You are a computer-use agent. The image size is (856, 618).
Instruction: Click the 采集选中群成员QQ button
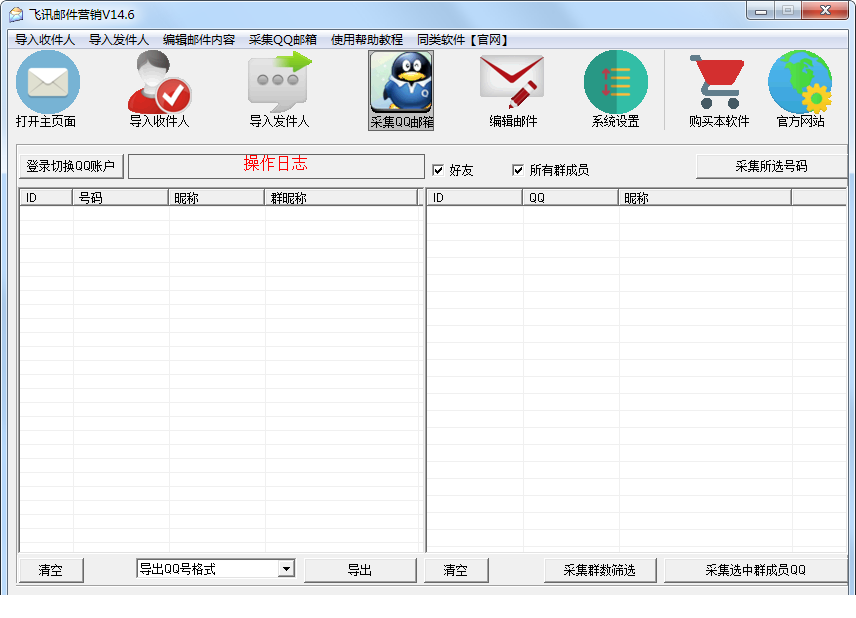pos(756,570)
